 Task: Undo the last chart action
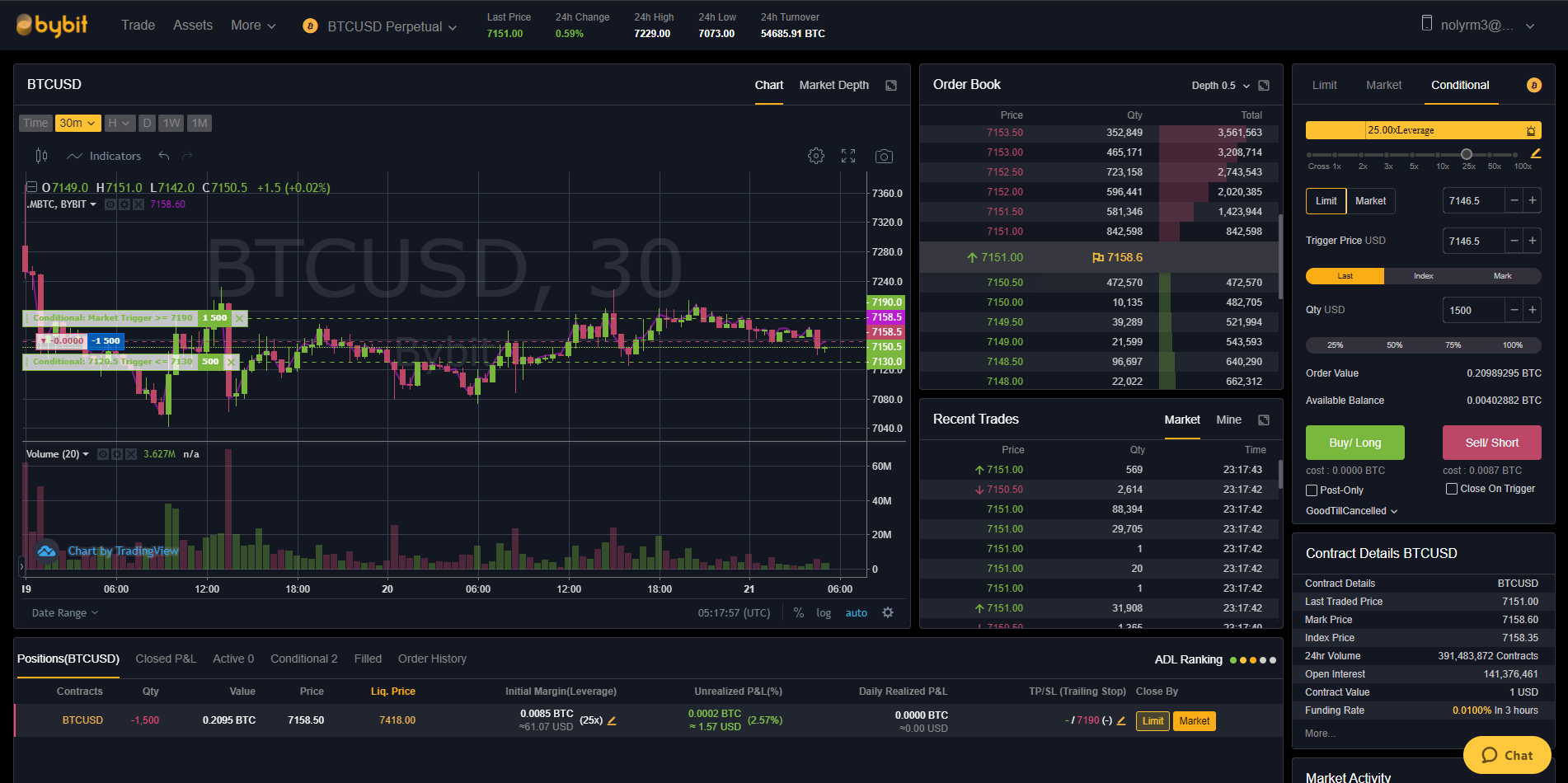[164, 156]
